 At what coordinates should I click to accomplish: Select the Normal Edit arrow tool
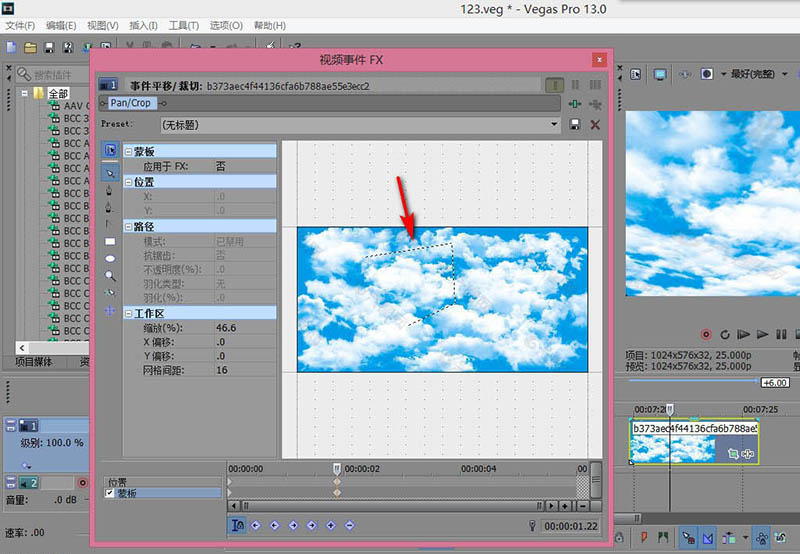[110, 173]
